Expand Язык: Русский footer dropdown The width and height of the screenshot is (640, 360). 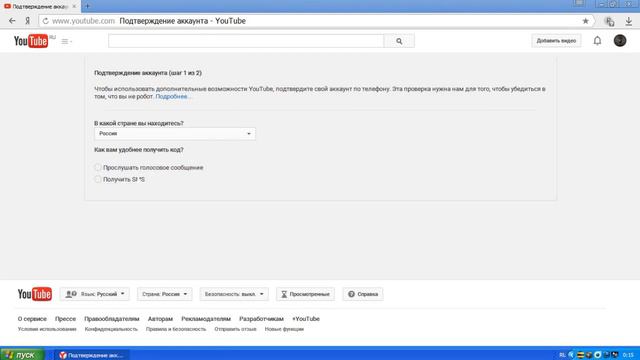click(x=95, y=294)
